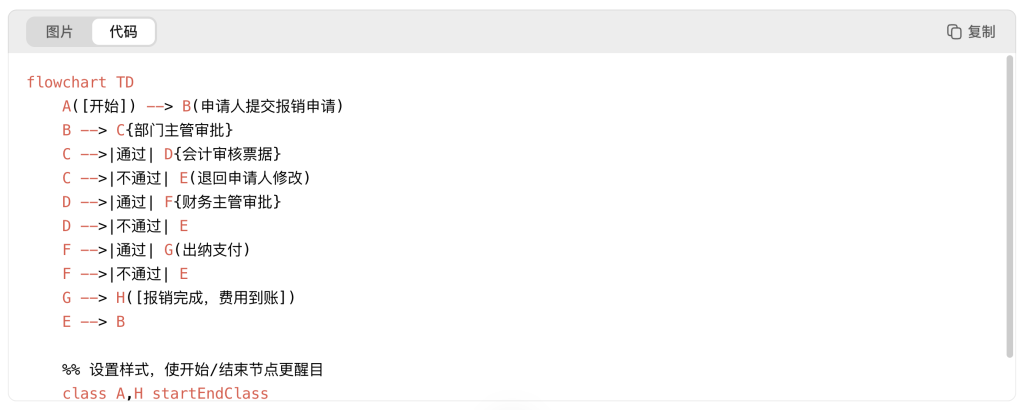Click the "TD" direction keyword

[124, 82]
